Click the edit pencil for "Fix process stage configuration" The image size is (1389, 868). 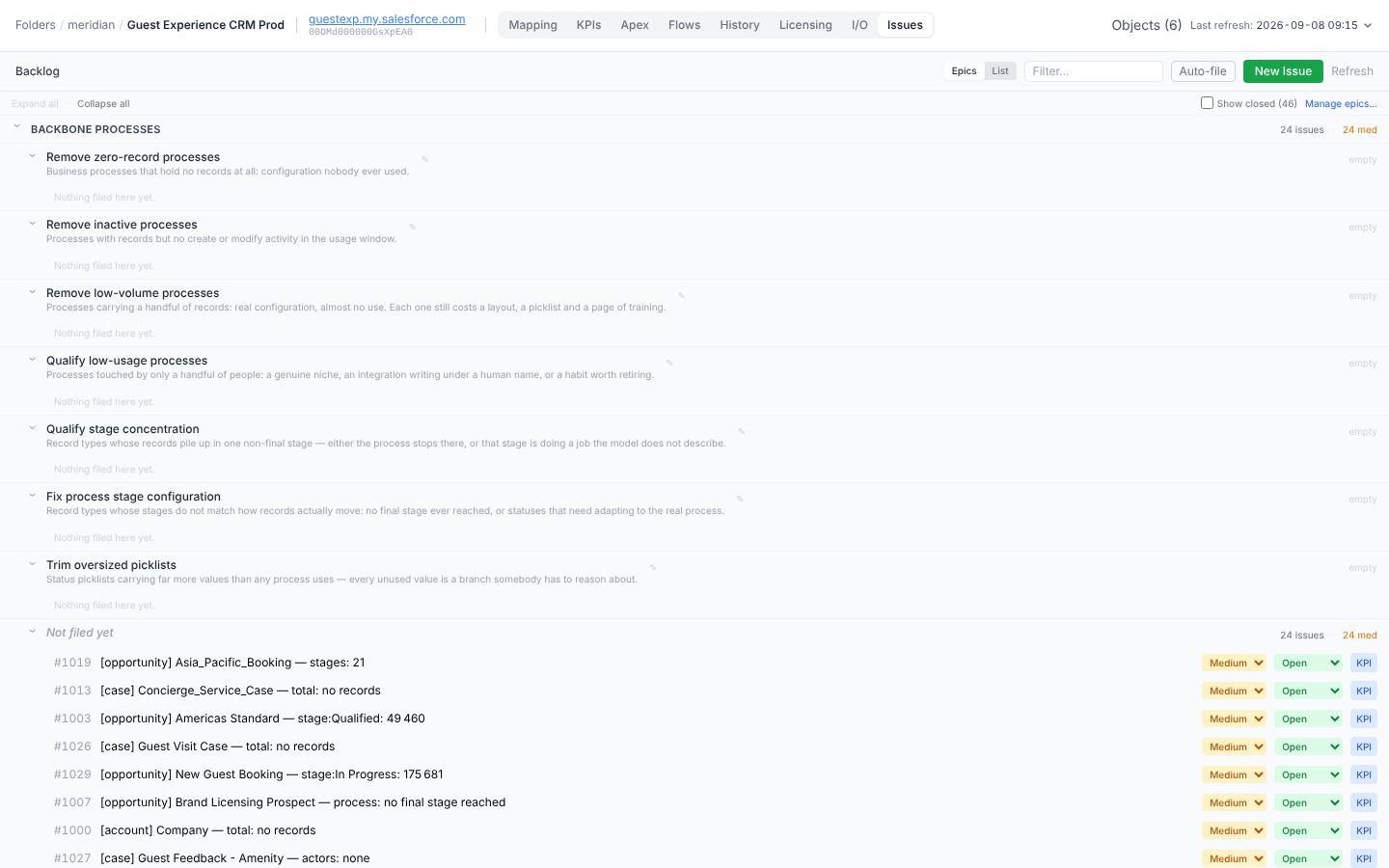point(740,499)
